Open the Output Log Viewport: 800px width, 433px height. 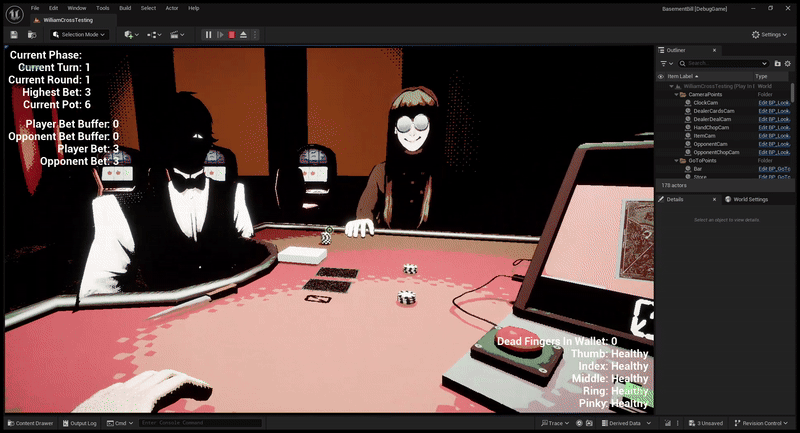pos(80,423)
